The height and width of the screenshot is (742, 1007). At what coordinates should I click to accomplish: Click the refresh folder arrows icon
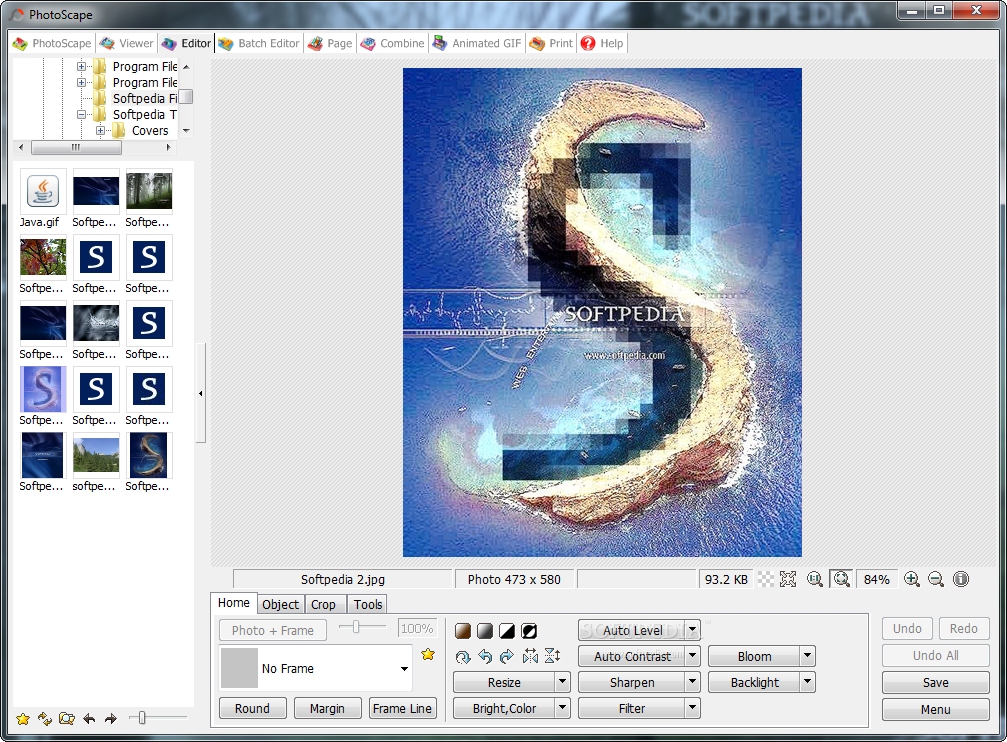44,719
